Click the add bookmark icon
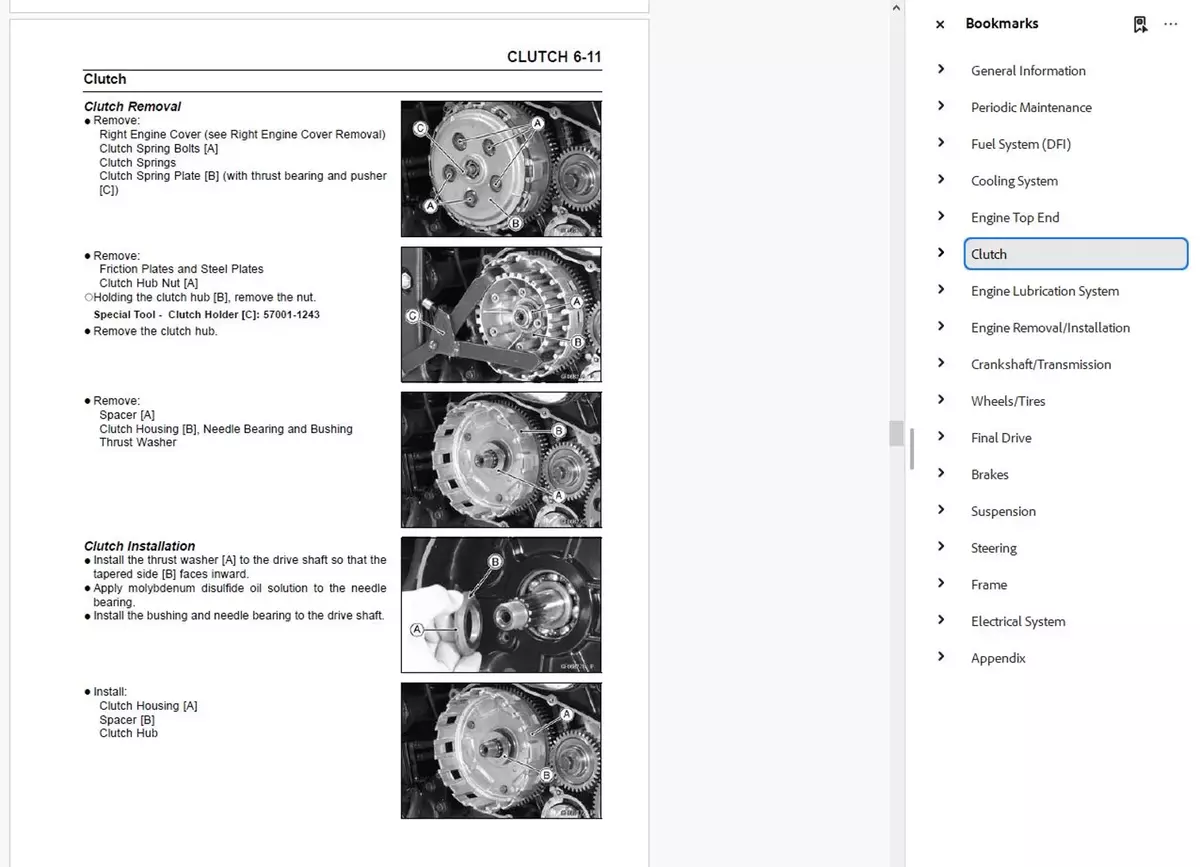1200x867 pixels. (x=1140, y=24)
